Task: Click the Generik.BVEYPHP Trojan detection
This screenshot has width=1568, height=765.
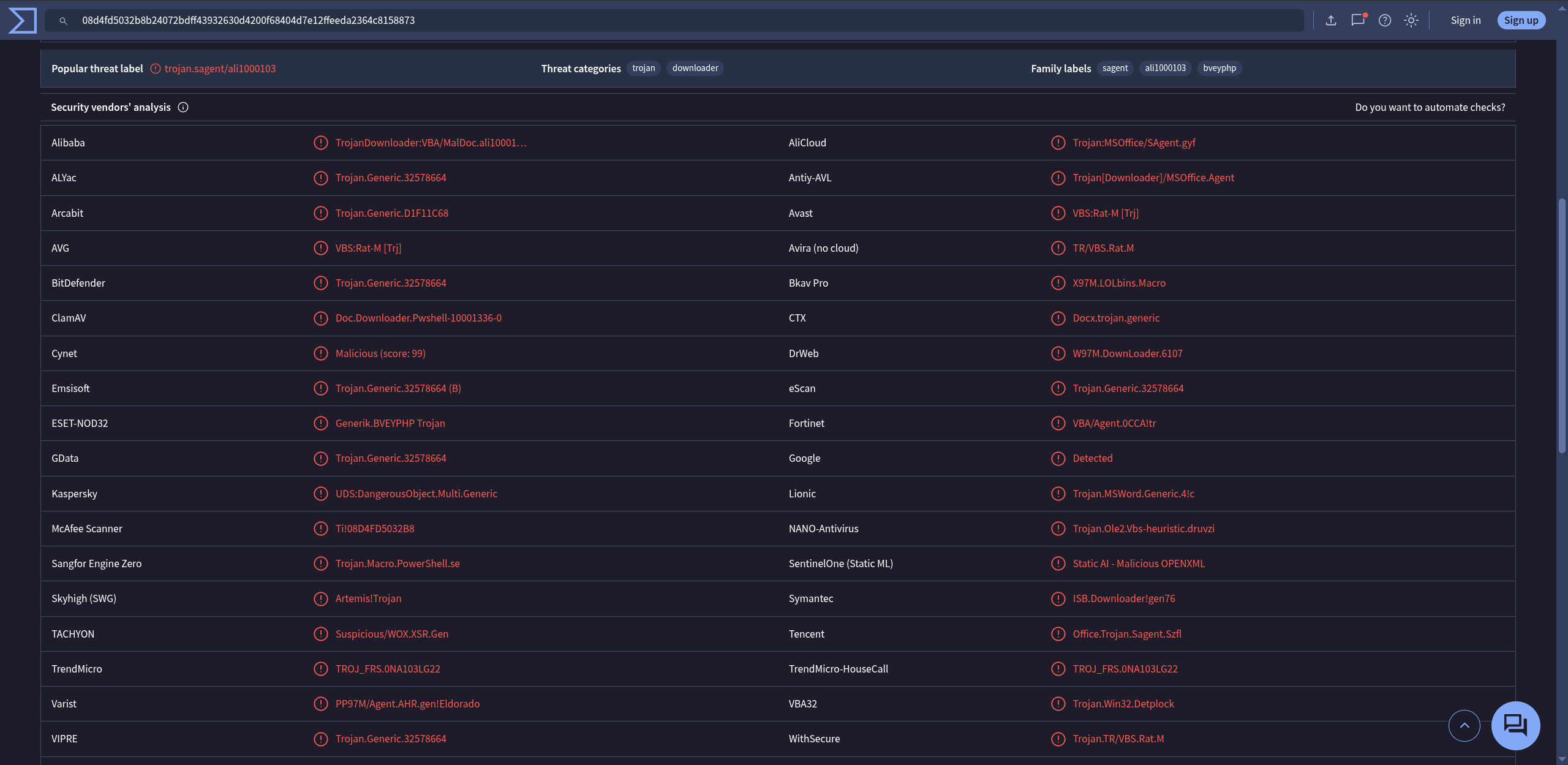Action: click(x=390, y=423)
